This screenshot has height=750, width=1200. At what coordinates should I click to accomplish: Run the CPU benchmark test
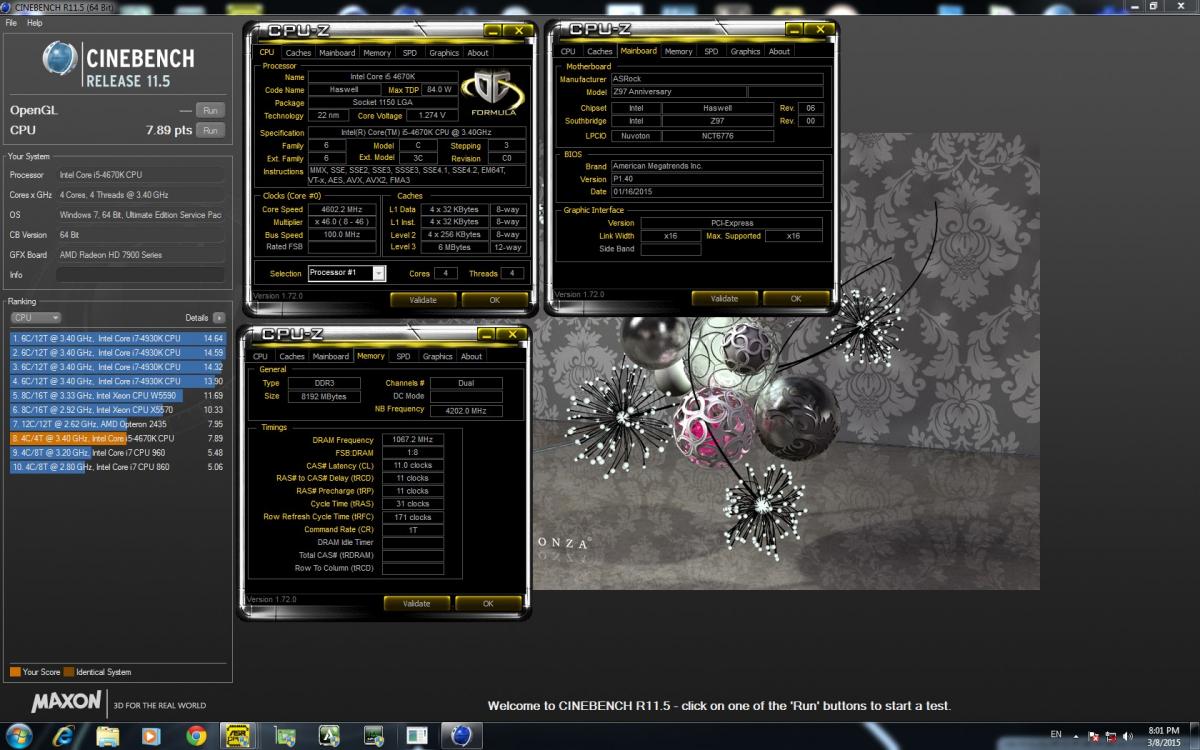coord(210,130)
